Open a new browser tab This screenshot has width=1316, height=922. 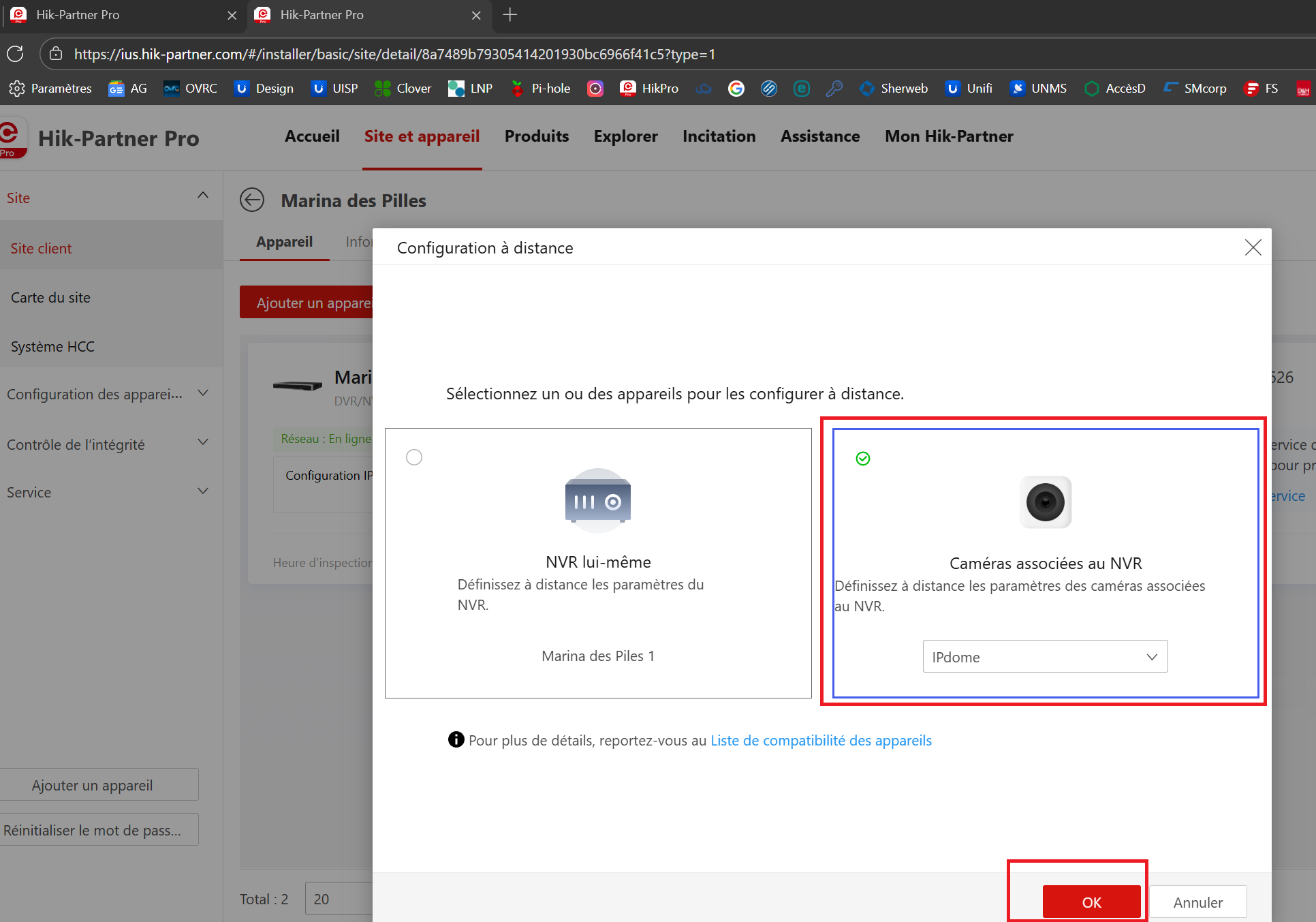(510, 15)
